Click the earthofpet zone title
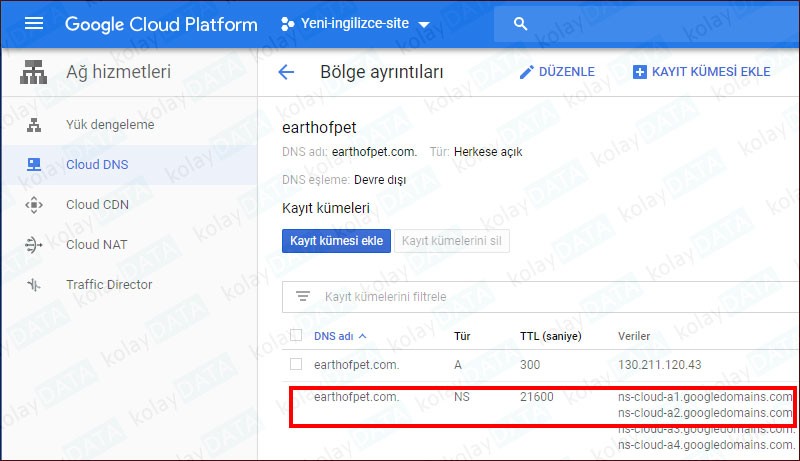This screenshot has height=461, width=800. (x=319, y=127)
